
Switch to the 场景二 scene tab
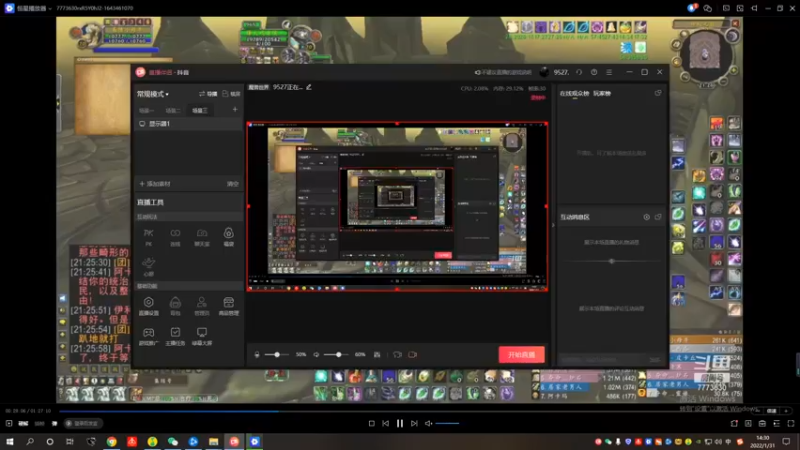coord(173,110)
